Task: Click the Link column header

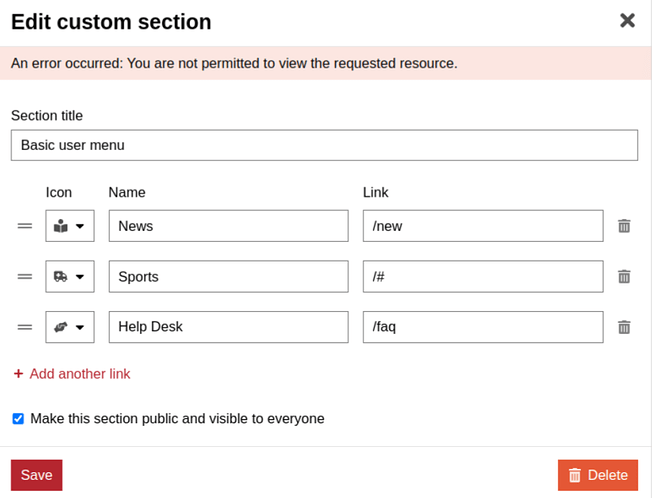Action: coord(375,192)
